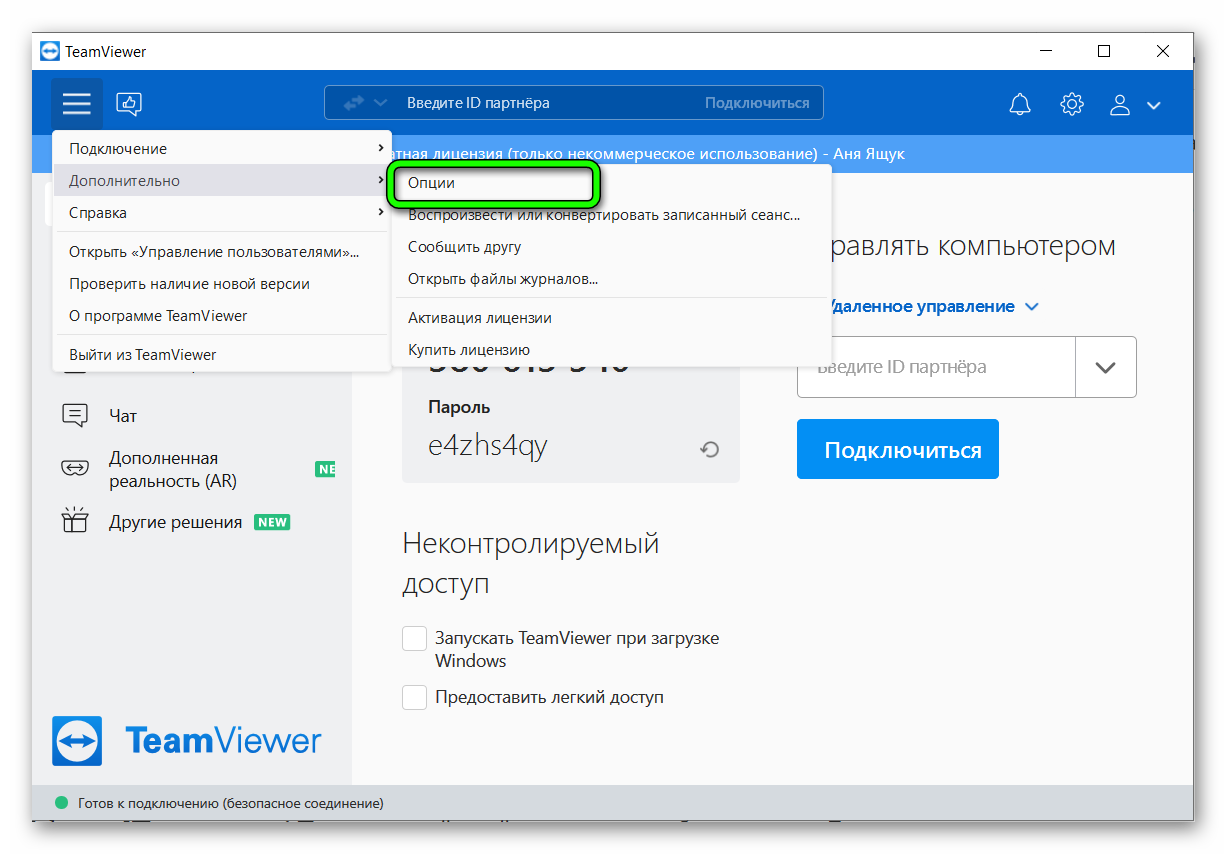Image resolution: width=1227 pixels, height=854 pixels.
Task: Click the TeamViewer title bar icon
Action: [50, 51]
